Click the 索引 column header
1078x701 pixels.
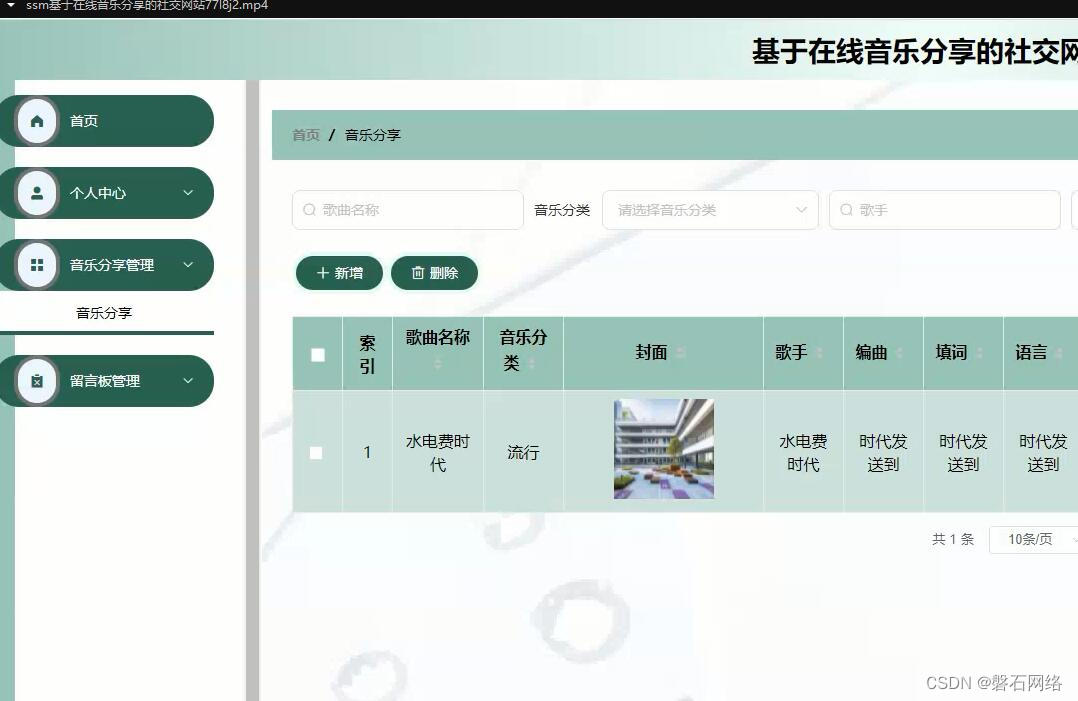[367, 354]
